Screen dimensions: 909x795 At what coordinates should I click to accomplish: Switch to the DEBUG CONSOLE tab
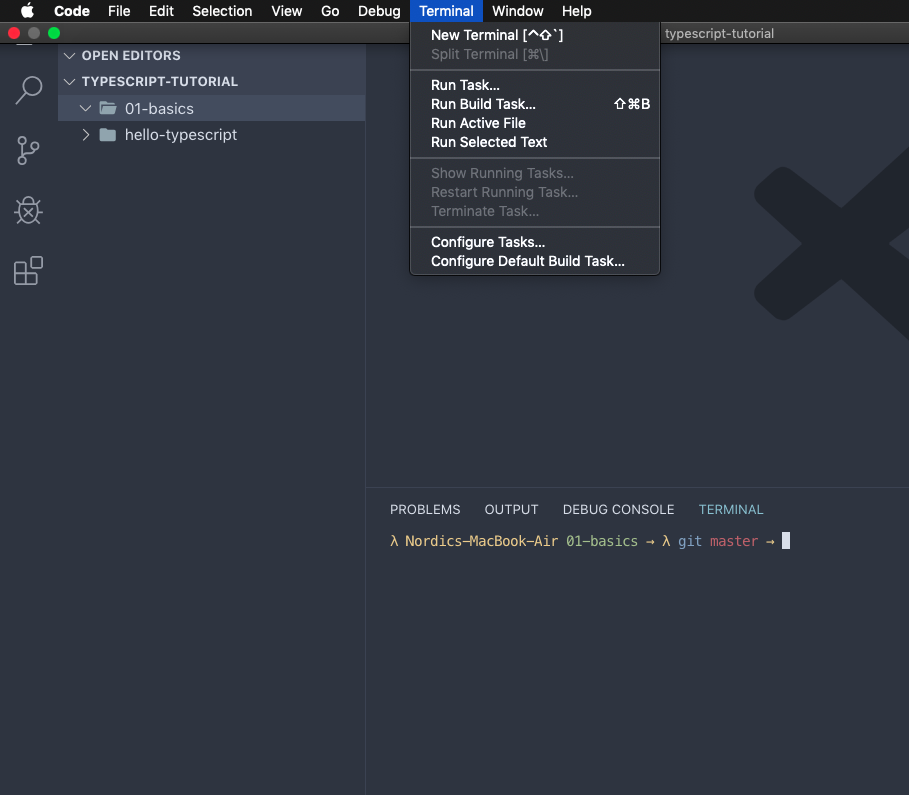coord(619,510)
